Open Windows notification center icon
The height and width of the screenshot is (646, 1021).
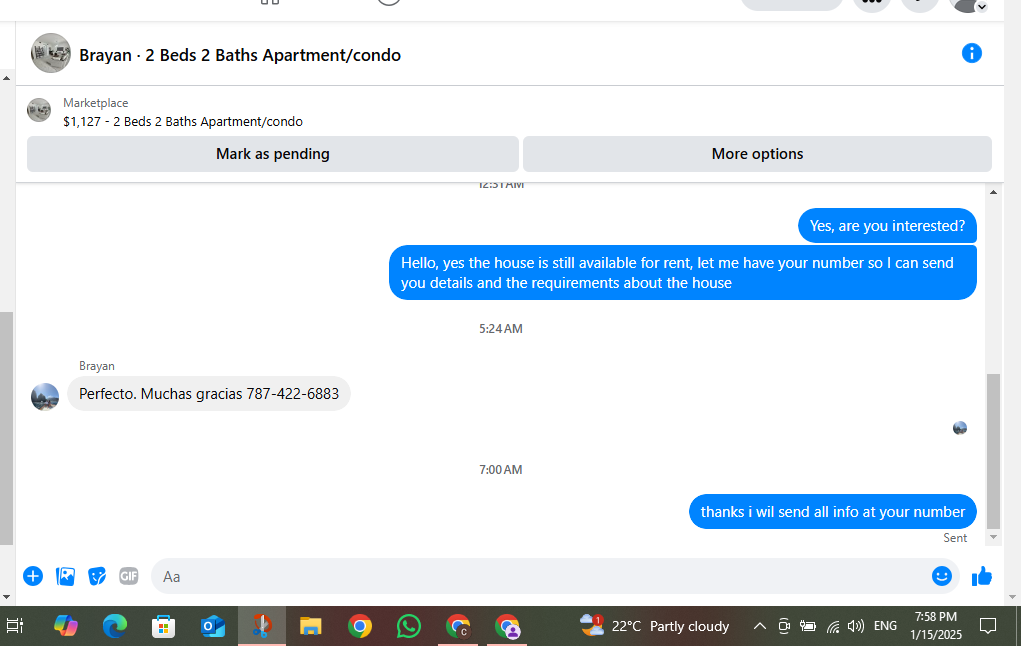(988, 626)
